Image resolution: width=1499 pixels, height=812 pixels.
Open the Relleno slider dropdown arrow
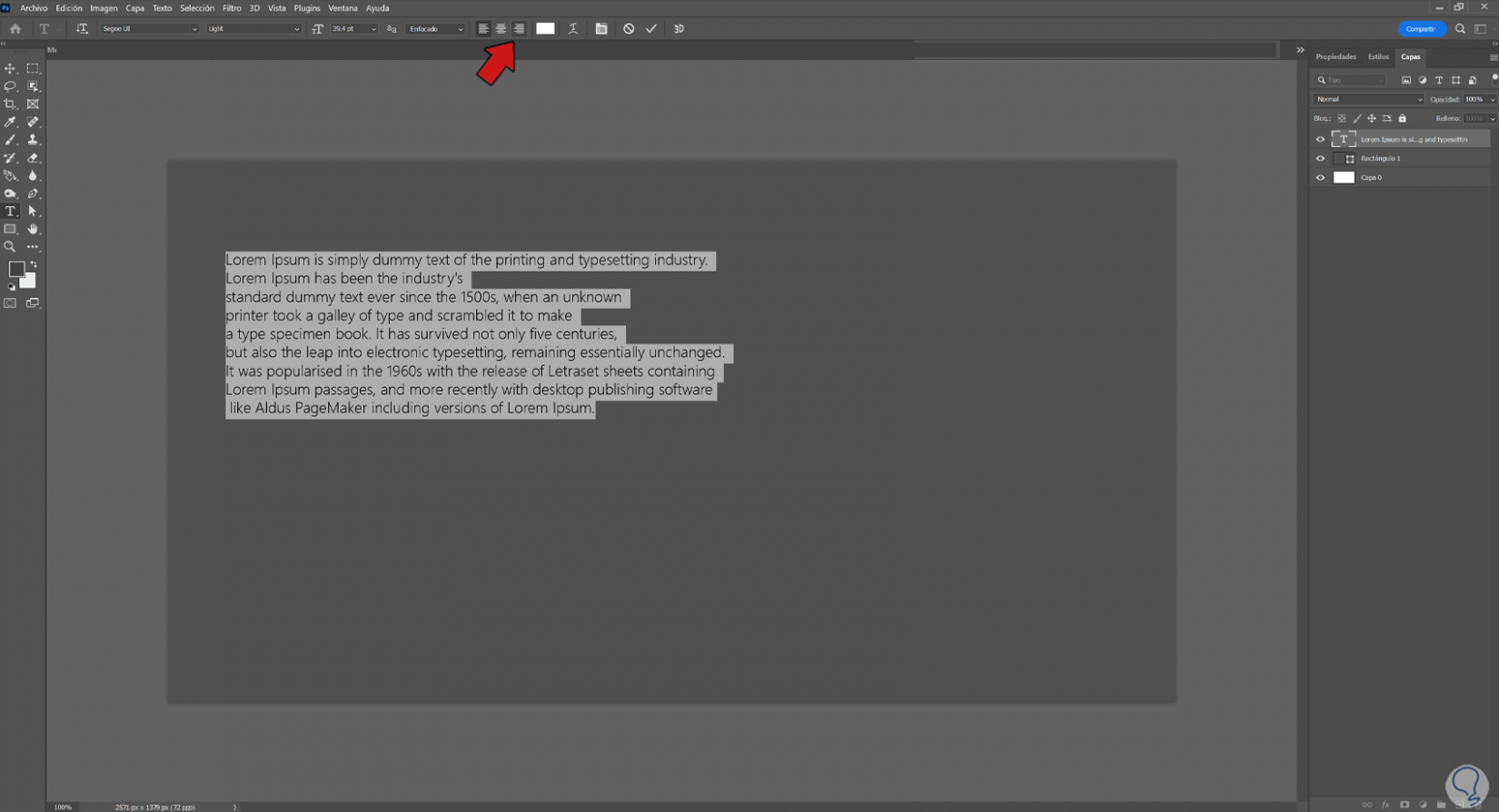point(1492,119)
